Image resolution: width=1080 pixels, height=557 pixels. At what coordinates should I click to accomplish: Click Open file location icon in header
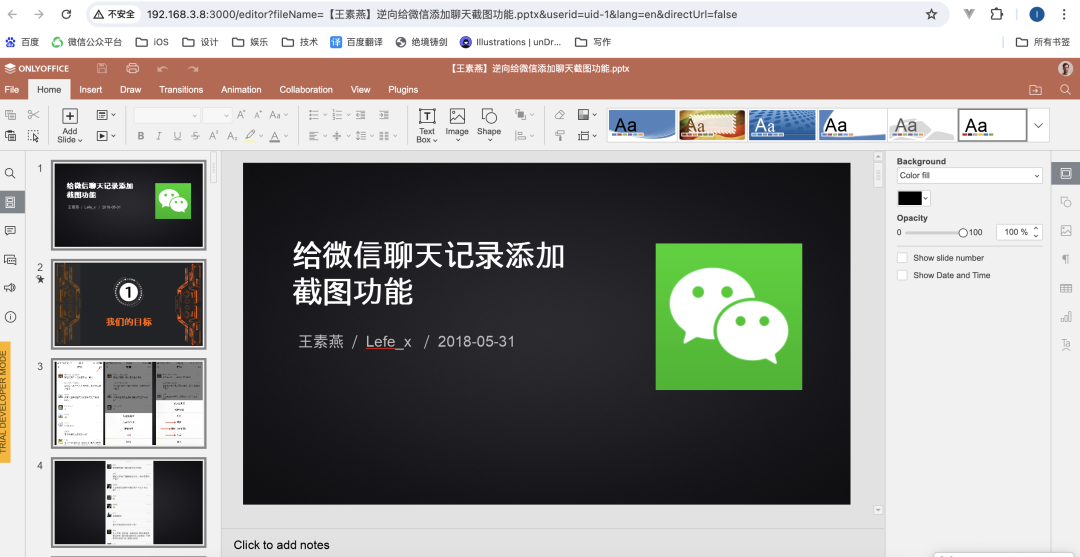1035,90
